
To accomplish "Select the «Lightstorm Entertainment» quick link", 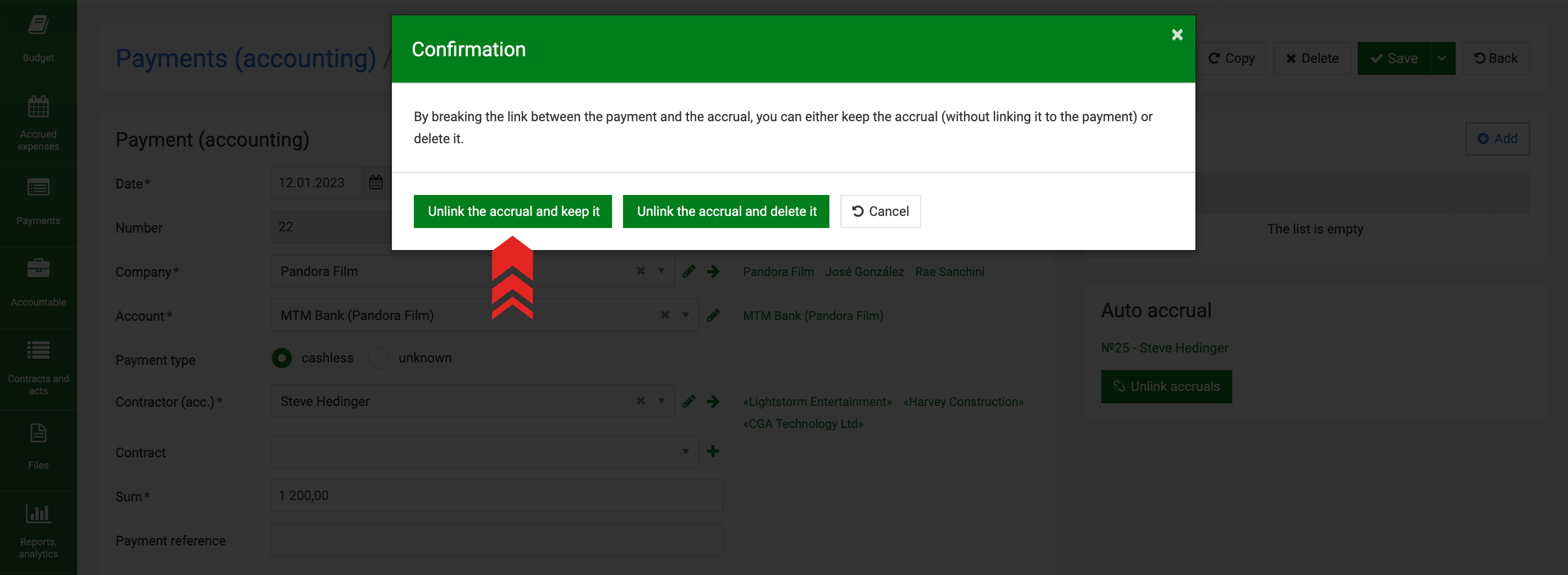I will (x=817, y=402).
